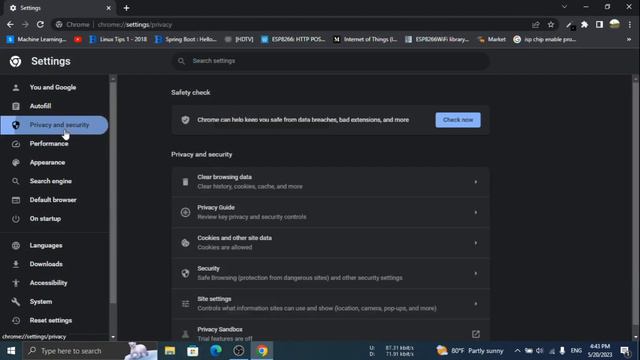This screenshot has width=640, height=360.
Task: Open a new tab with plus button
Action: [x=126, y=8]
